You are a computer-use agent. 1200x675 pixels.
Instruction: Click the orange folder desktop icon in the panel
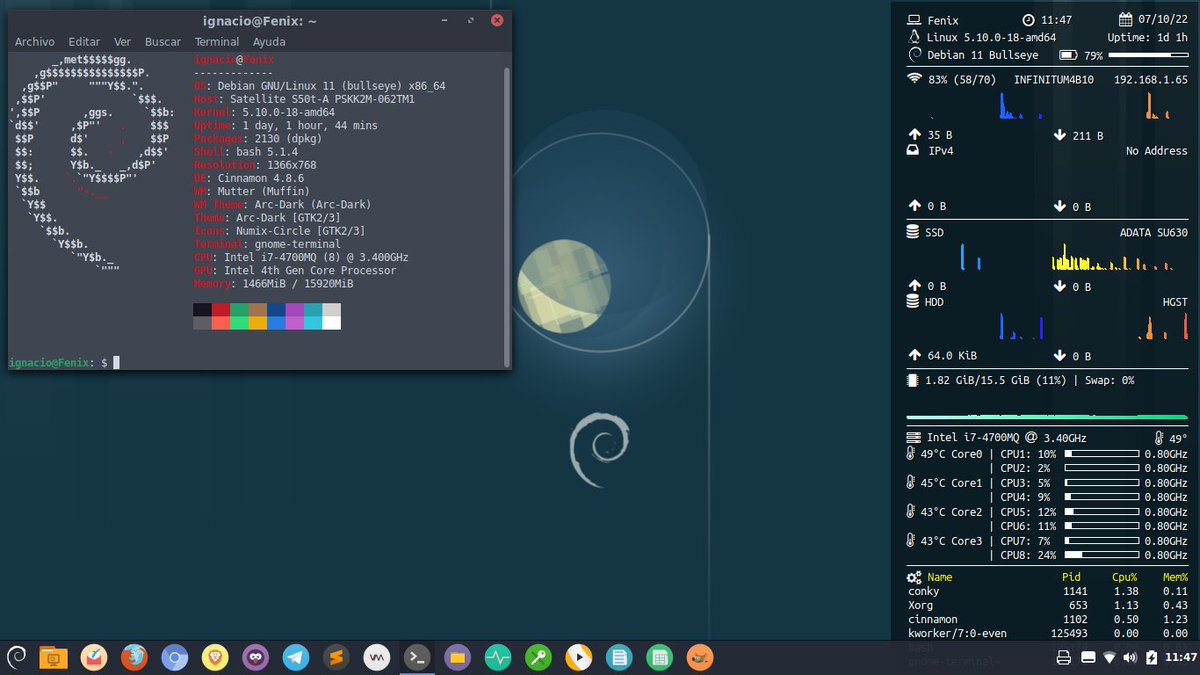[54, 657]
